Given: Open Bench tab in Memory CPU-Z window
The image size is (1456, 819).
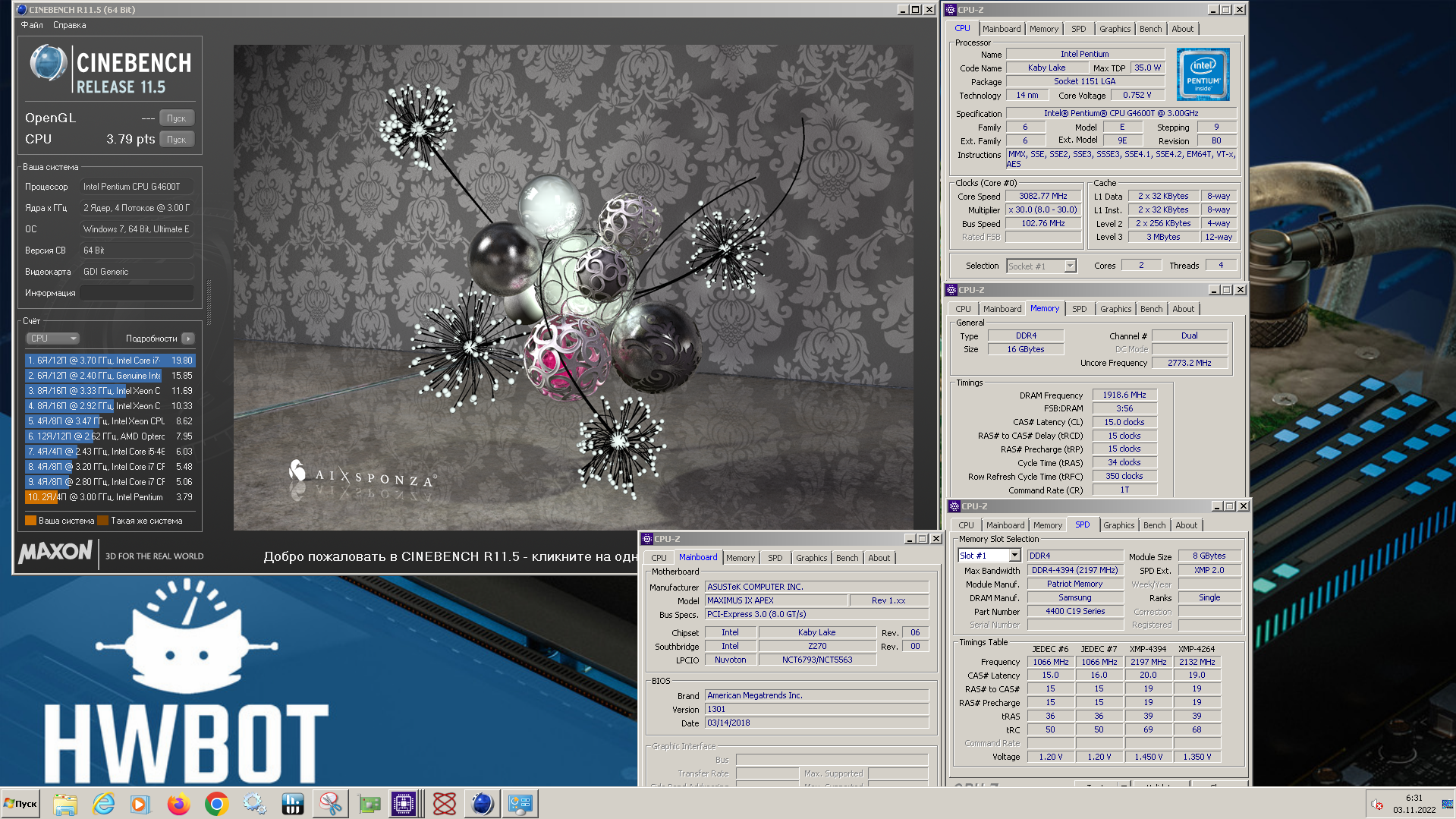Looking at the screenshot, I should click(x=1151, y=309).
